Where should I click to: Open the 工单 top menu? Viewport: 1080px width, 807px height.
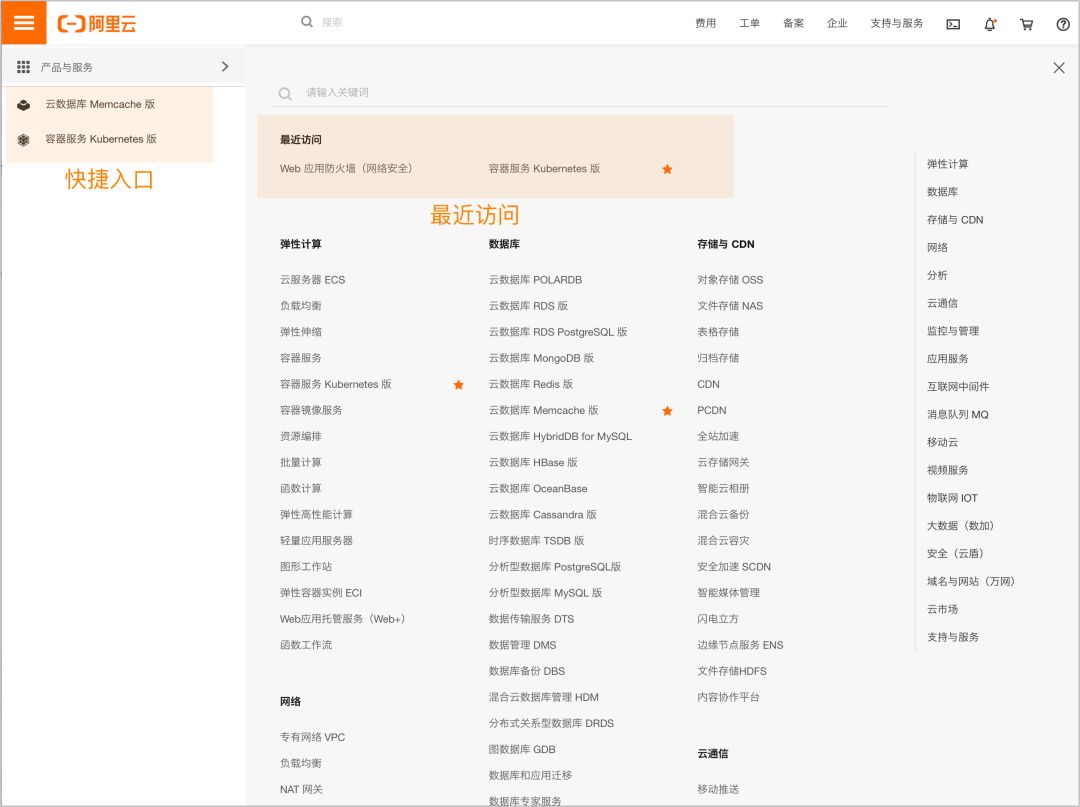coord(749,23)
